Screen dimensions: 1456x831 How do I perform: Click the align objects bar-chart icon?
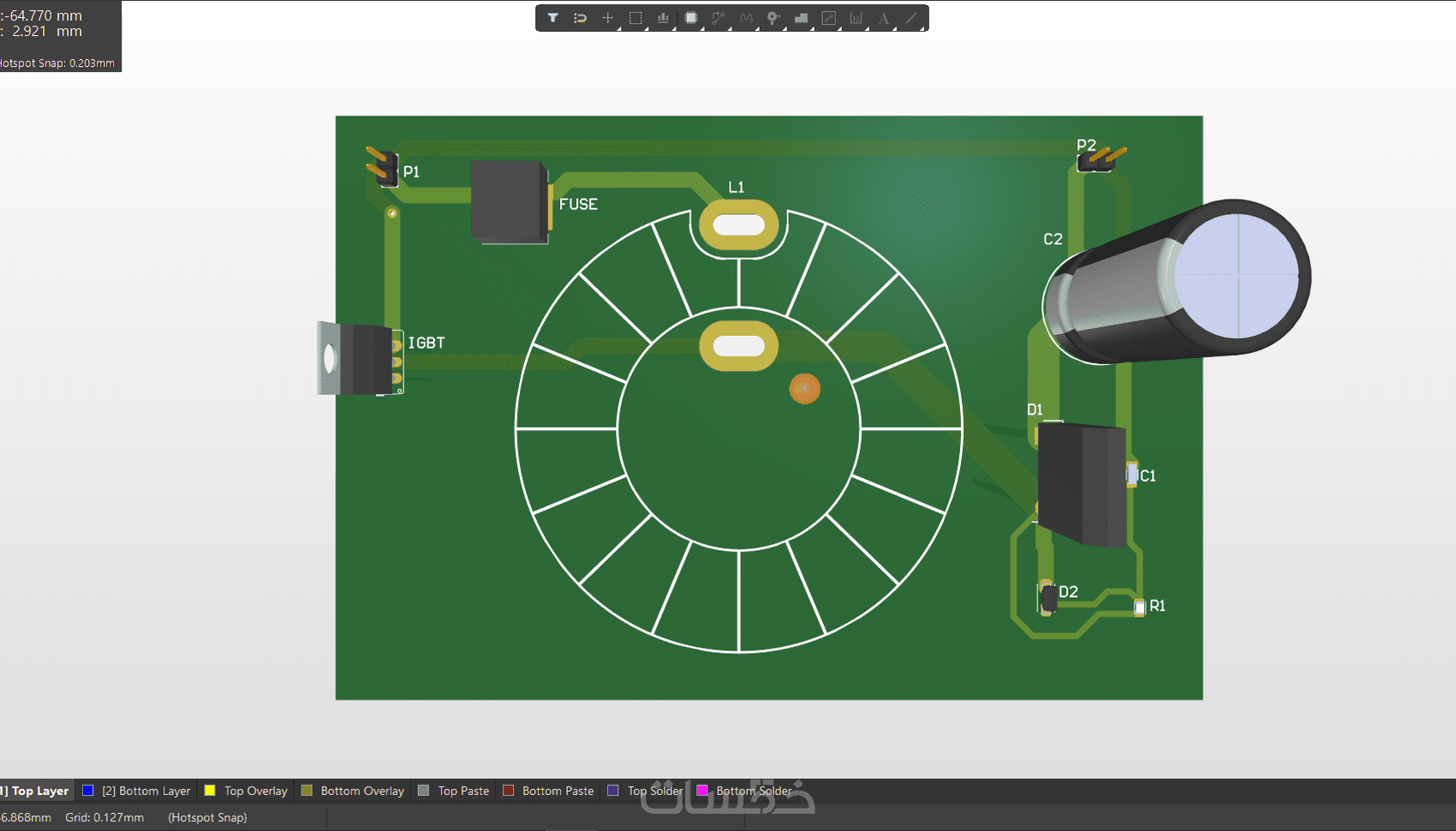[x=663, y=18]
